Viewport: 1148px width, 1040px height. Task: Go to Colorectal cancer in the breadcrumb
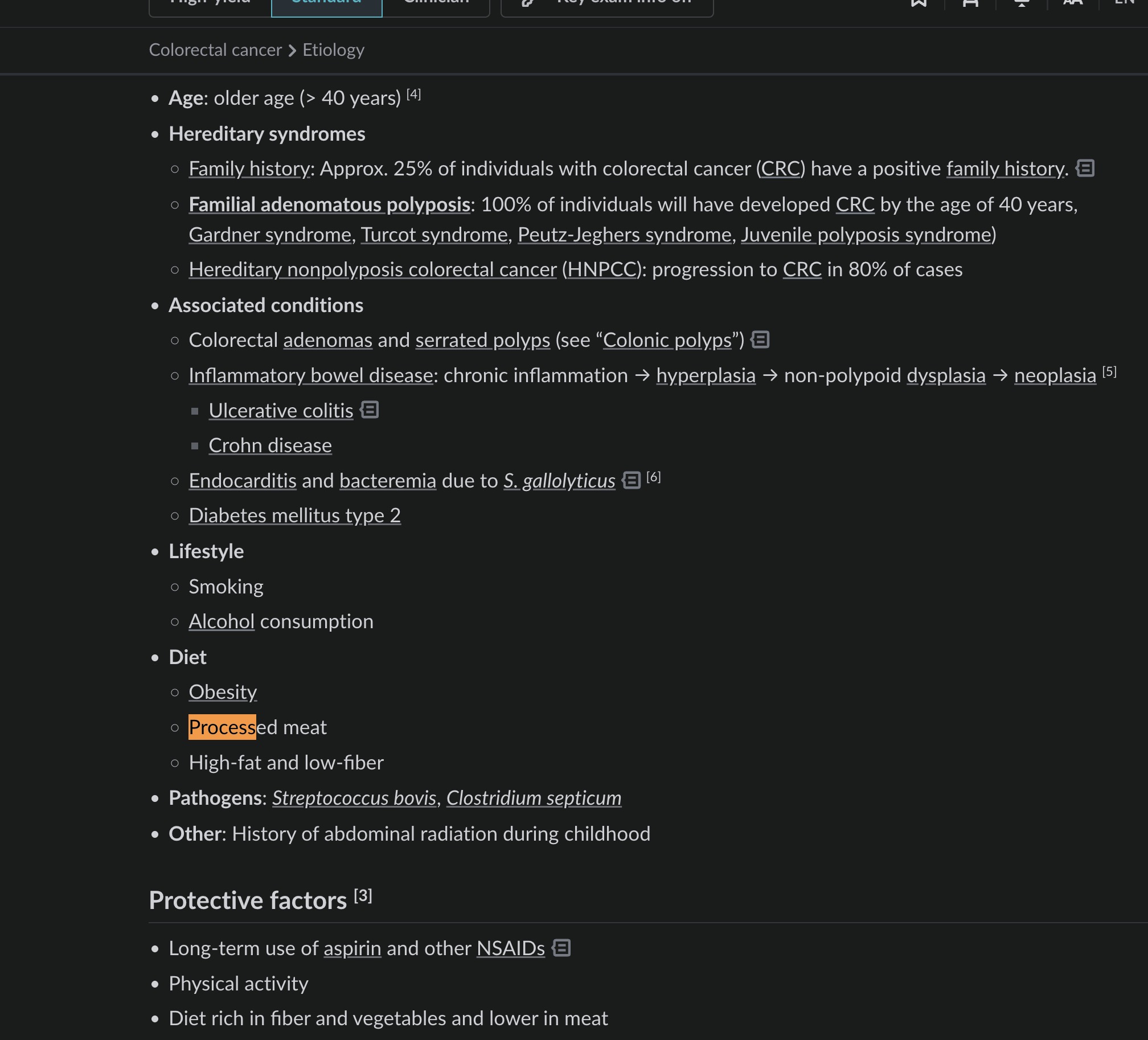point(215,50)
